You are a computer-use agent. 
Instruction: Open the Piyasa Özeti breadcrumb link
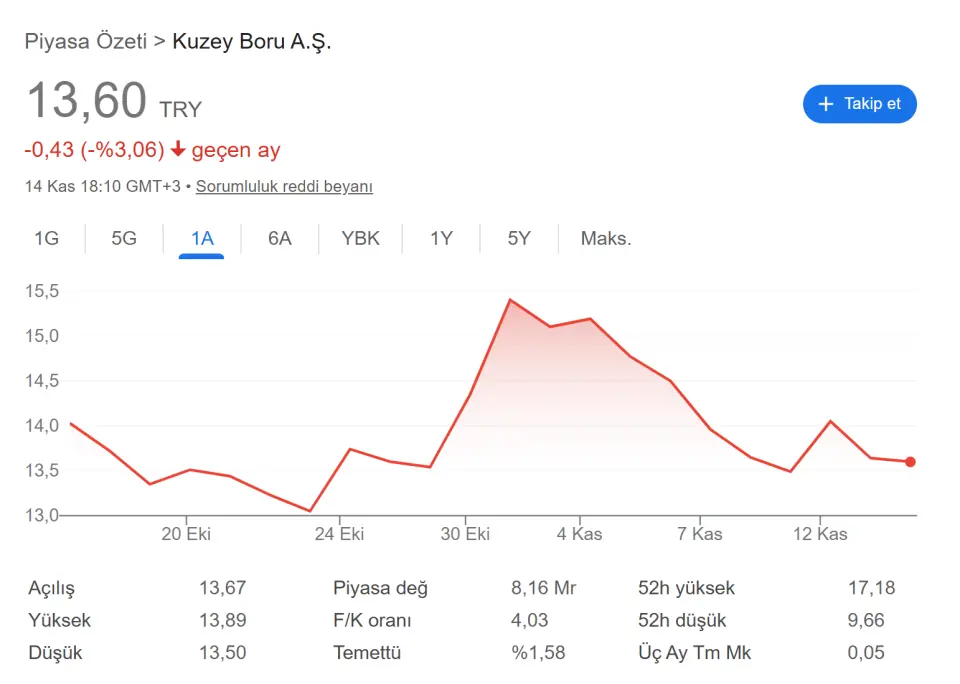pos(85,41)
